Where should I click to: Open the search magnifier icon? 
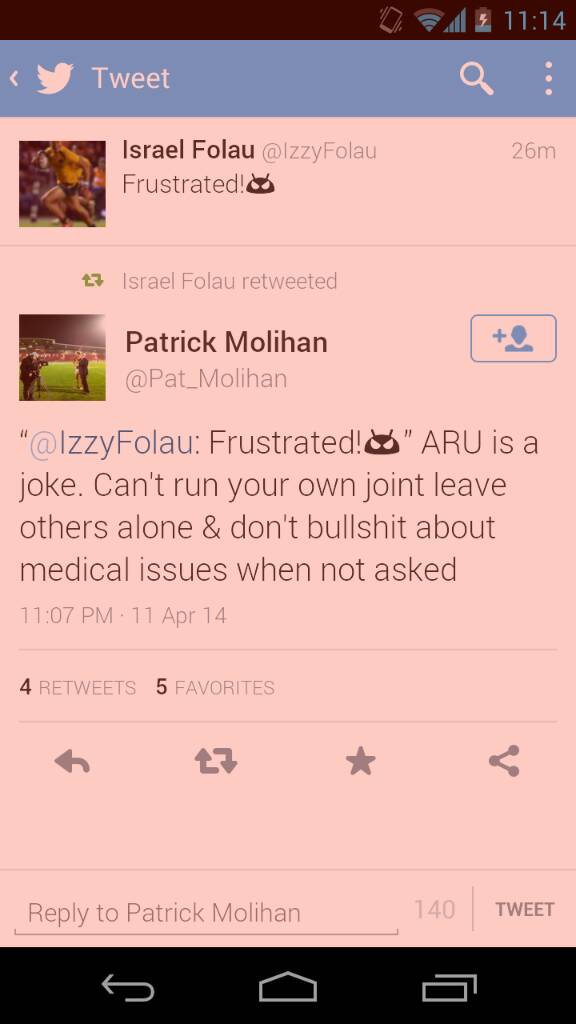coord(477,79)
